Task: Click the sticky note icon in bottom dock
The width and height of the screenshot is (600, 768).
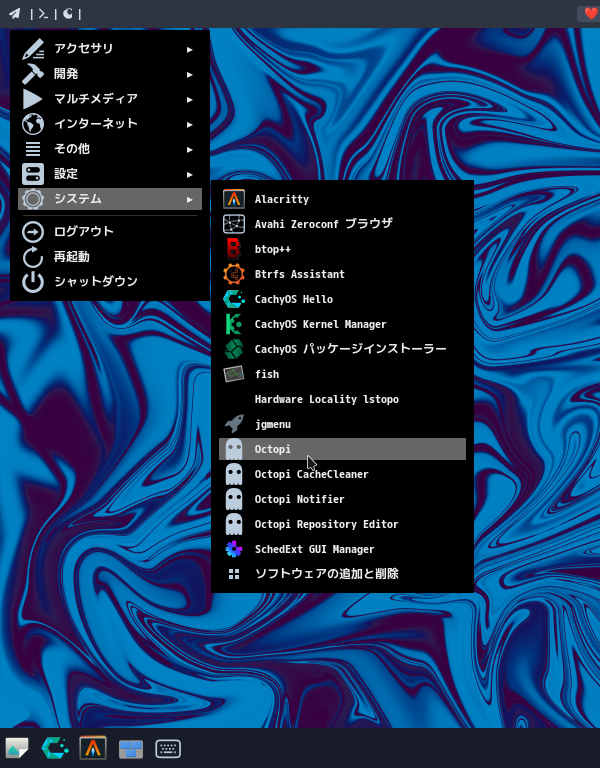Action: [x=17, y=748]
